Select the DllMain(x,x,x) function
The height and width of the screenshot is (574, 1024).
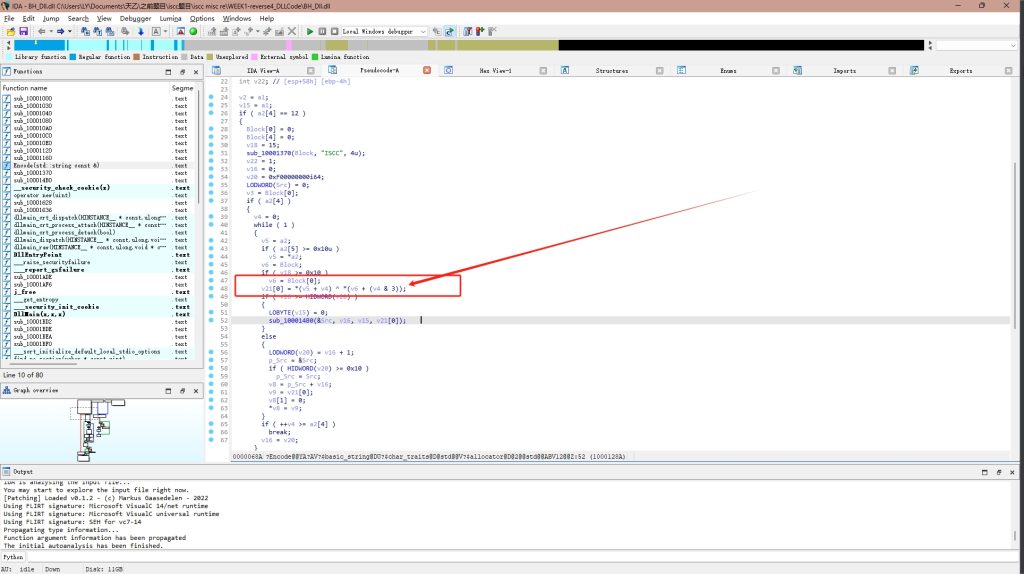39,314
